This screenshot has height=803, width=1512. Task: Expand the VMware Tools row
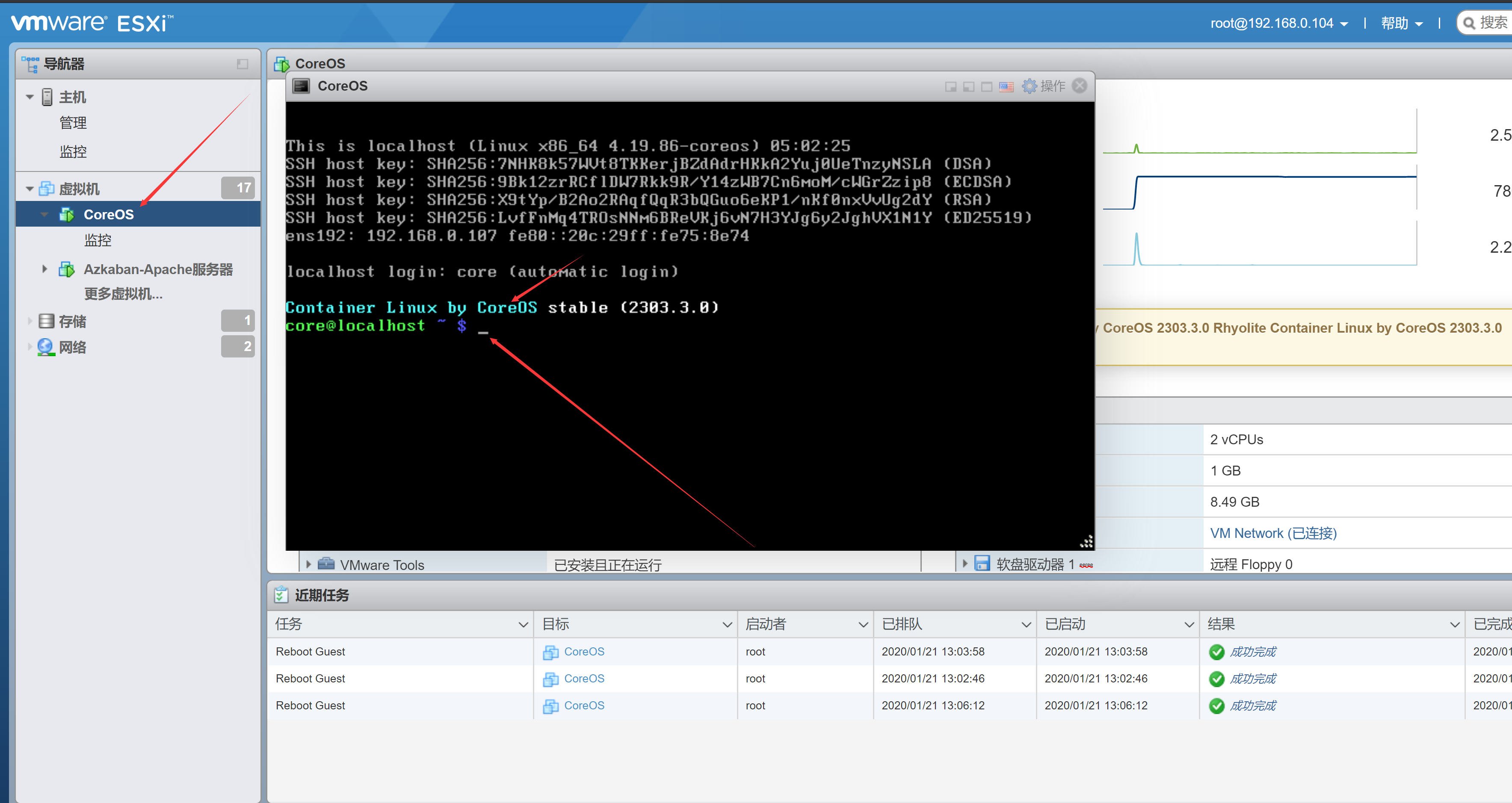coord(308,564)
